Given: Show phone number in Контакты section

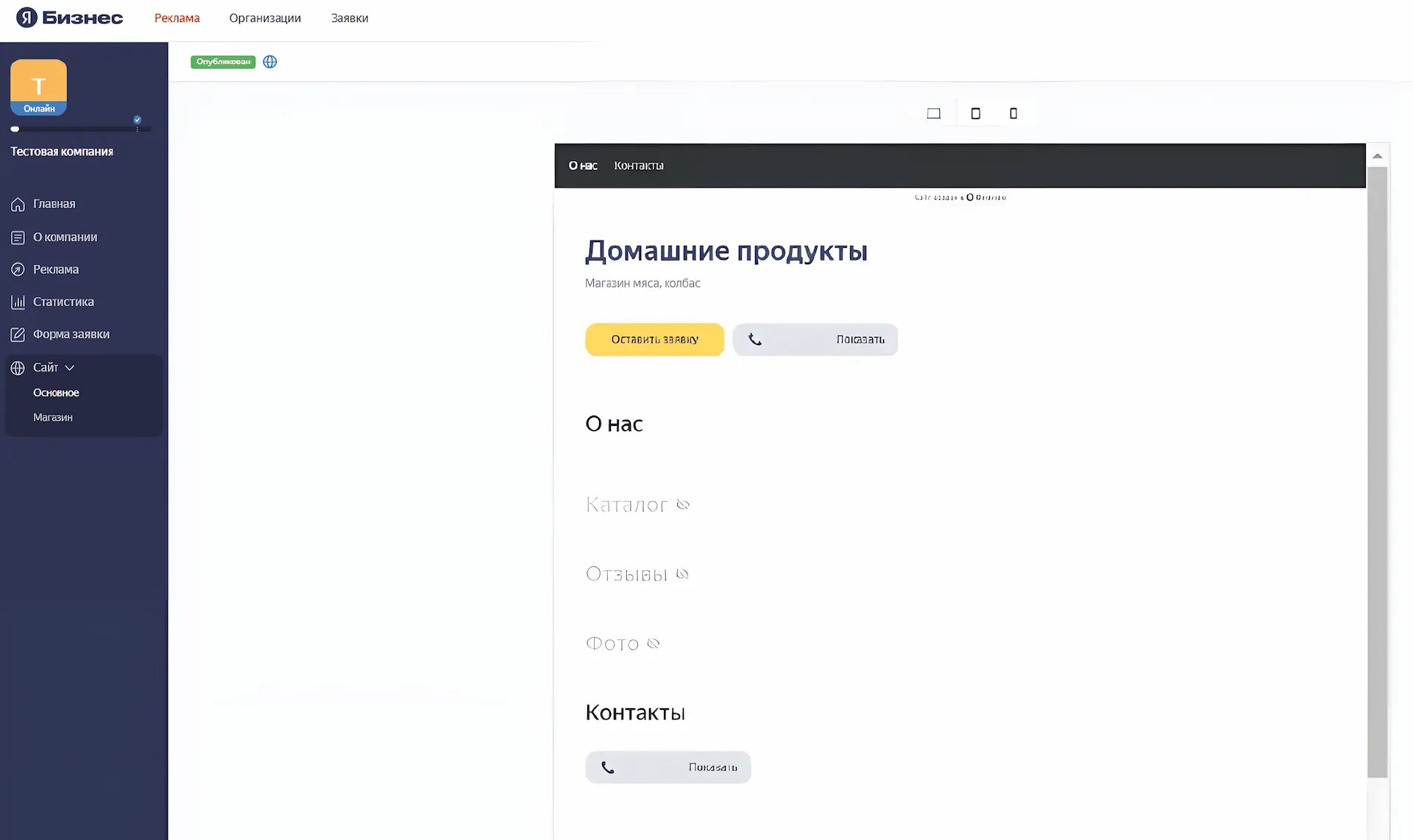Looking at the screenshot, I should [x=668, y=767].
